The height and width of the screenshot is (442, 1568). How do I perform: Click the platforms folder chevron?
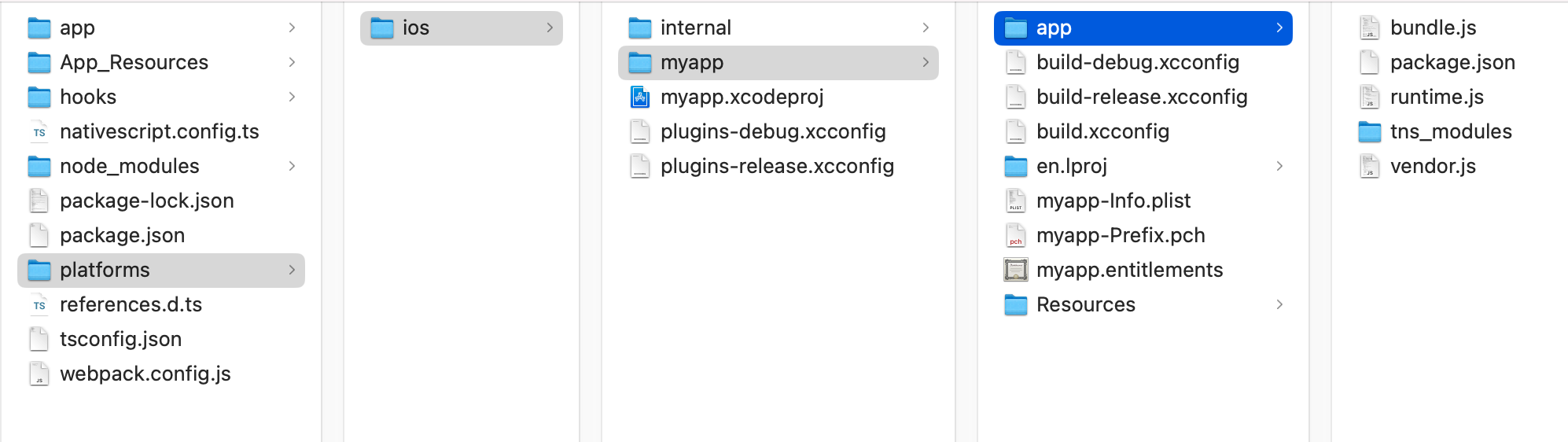click(x=292, y=270)
